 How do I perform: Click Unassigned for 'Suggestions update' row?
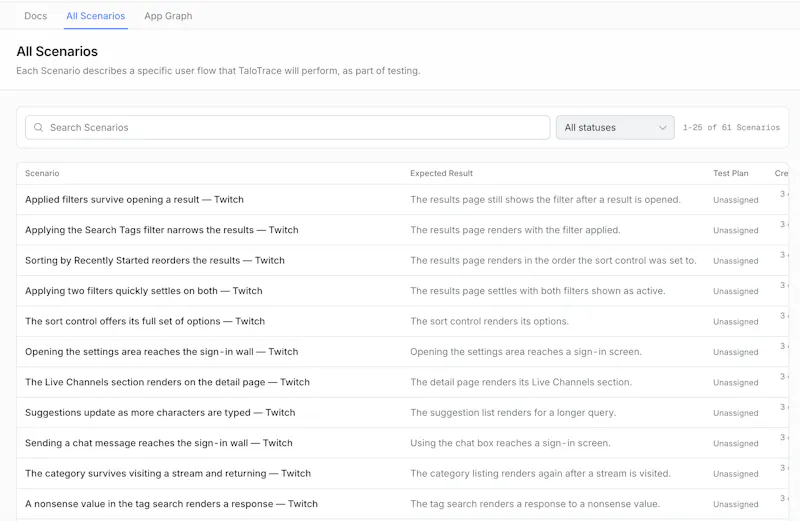(736, 413)
